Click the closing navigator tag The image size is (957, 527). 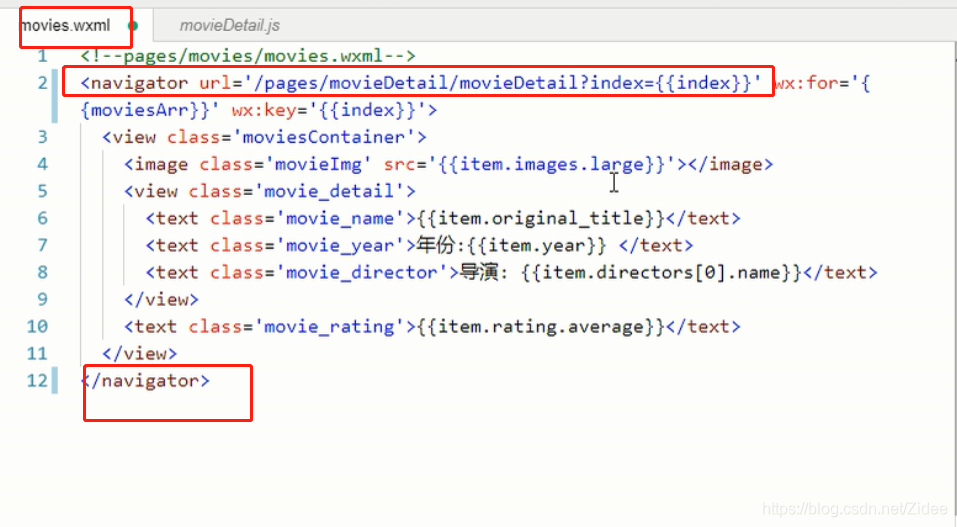pos(145,380)
